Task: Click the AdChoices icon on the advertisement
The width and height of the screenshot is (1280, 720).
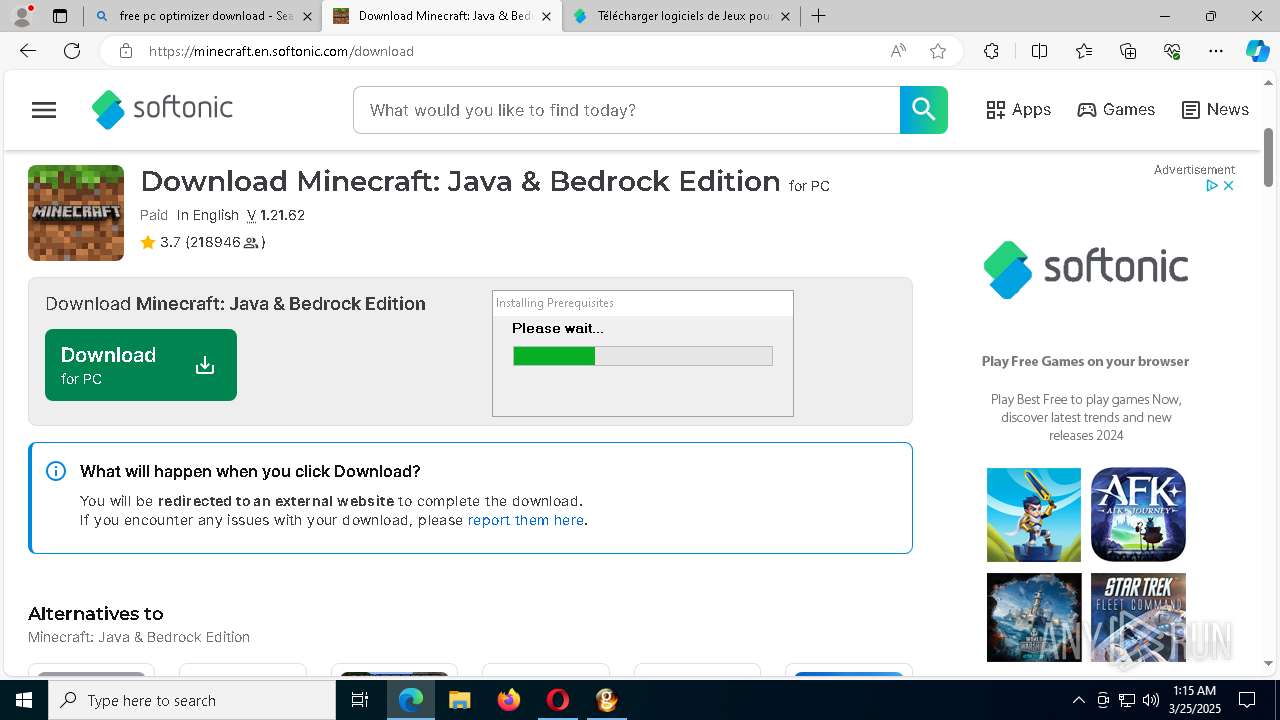Action: (1211, 186)
